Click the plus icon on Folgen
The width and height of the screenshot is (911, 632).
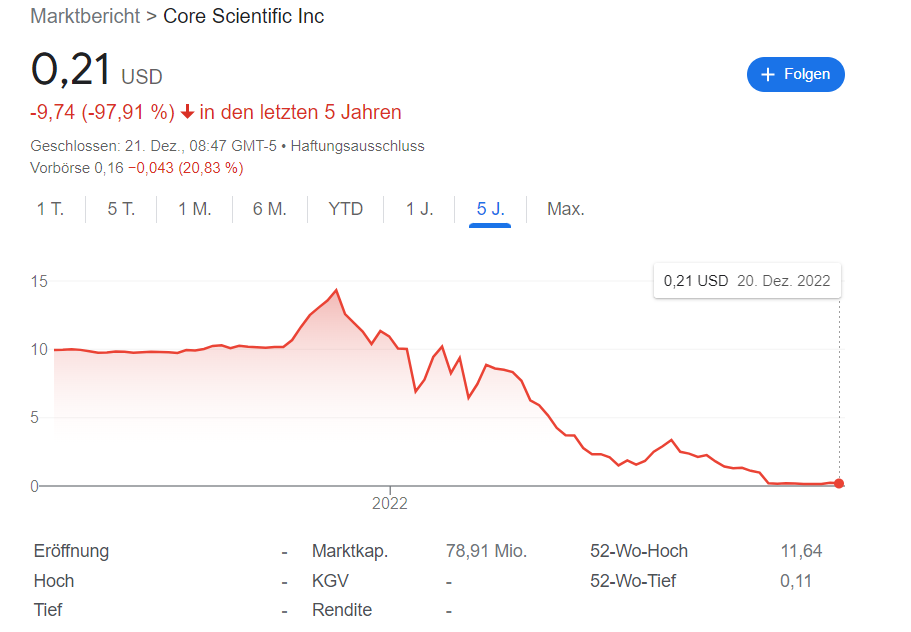tap(767, 74)
